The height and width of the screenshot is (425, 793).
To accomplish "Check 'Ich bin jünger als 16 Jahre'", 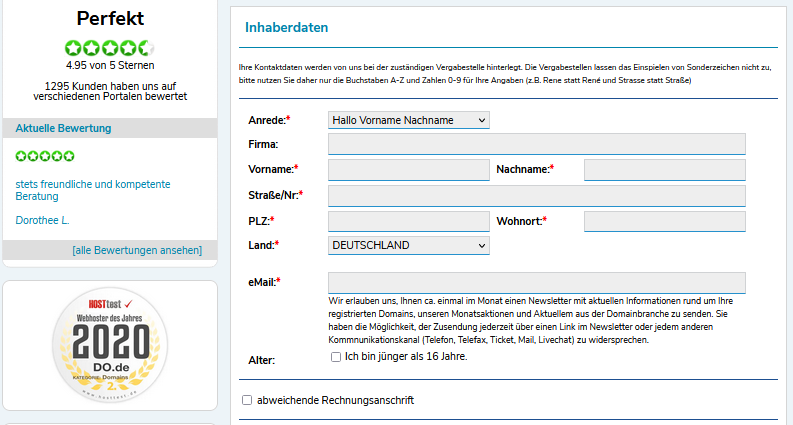I will coord(336,357).
